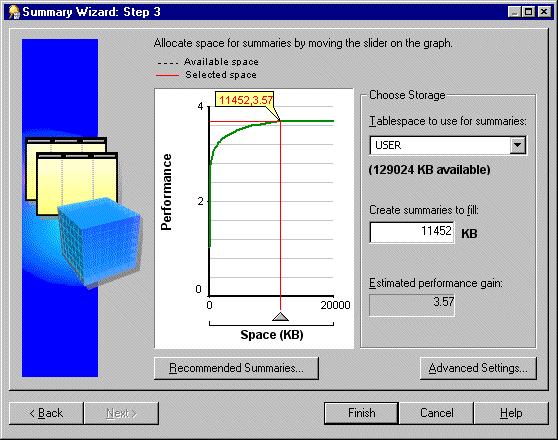This screenshot has height=440, width=558.
Task: Open Advanced Settings
Action: (478, 368)
